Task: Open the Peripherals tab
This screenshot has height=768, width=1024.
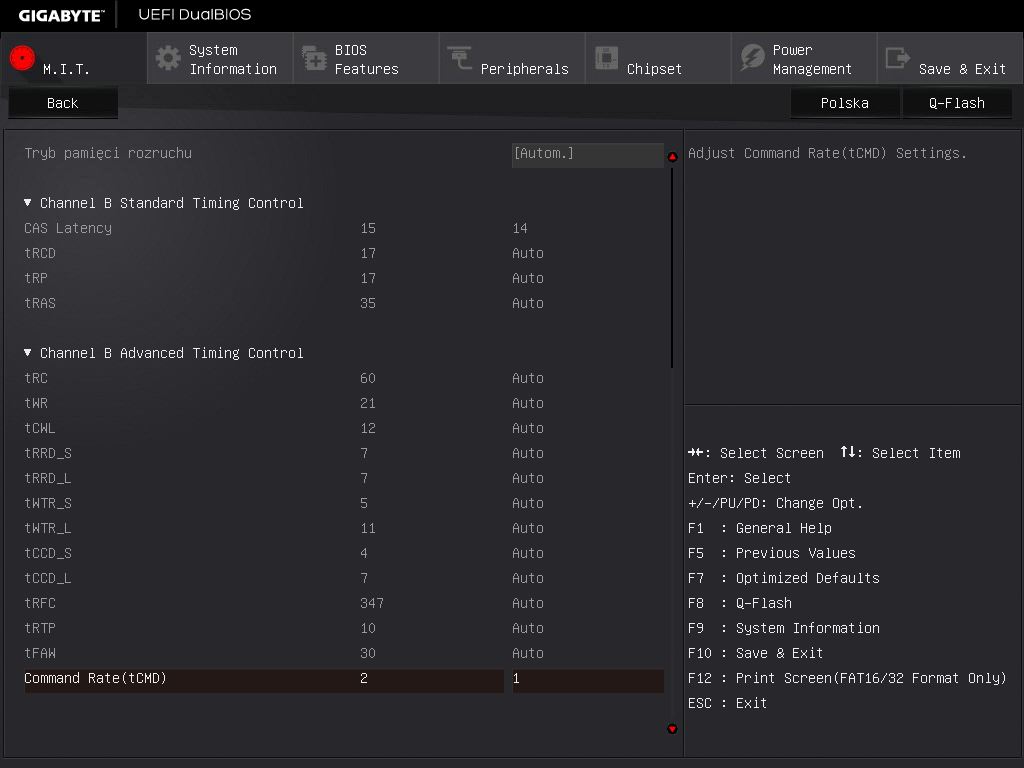Action: [511, 59]
